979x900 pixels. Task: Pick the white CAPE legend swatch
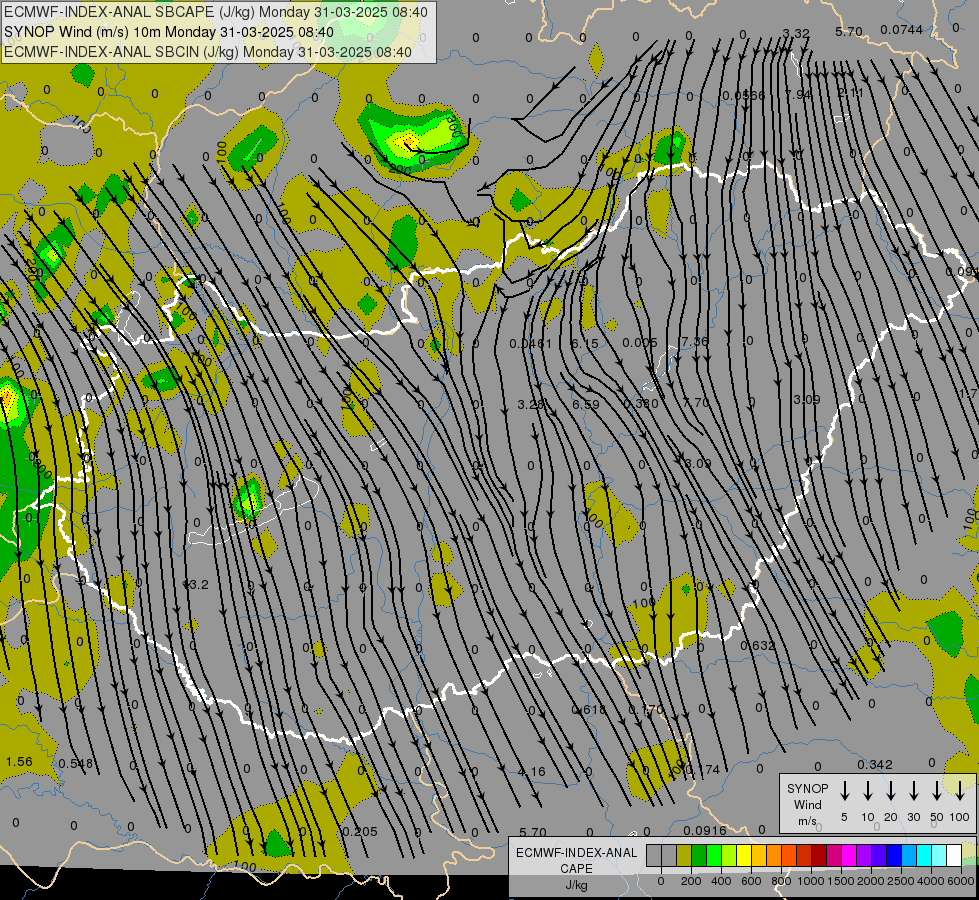click(953, 855)
